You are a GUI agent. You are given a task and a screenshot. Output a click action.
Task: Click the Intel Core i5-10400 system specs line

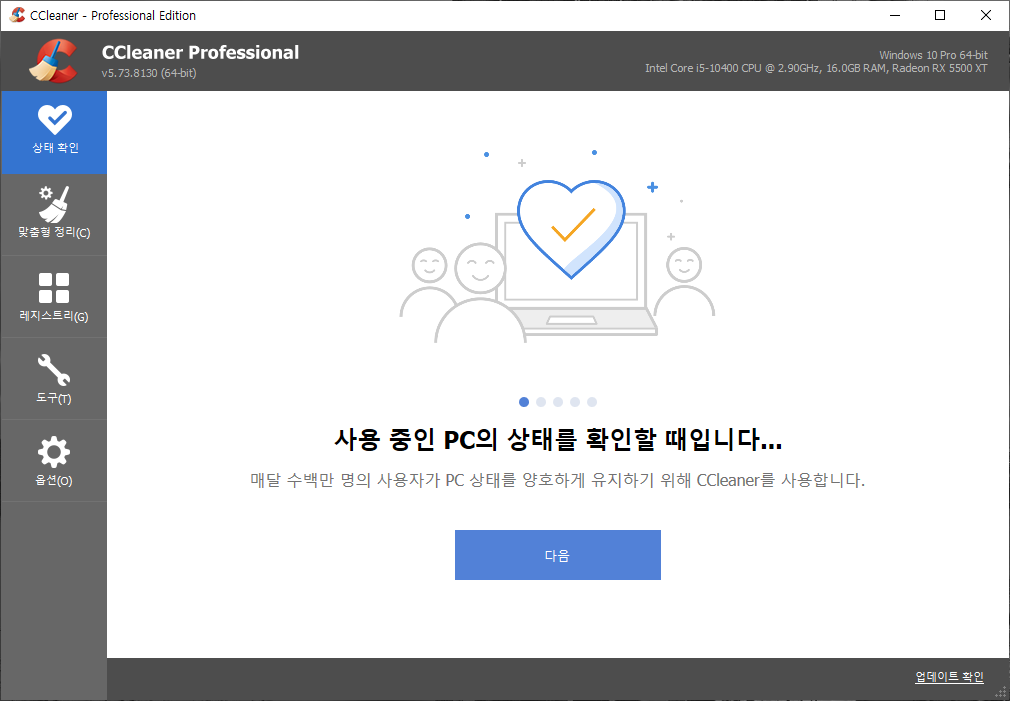[816, 68]
